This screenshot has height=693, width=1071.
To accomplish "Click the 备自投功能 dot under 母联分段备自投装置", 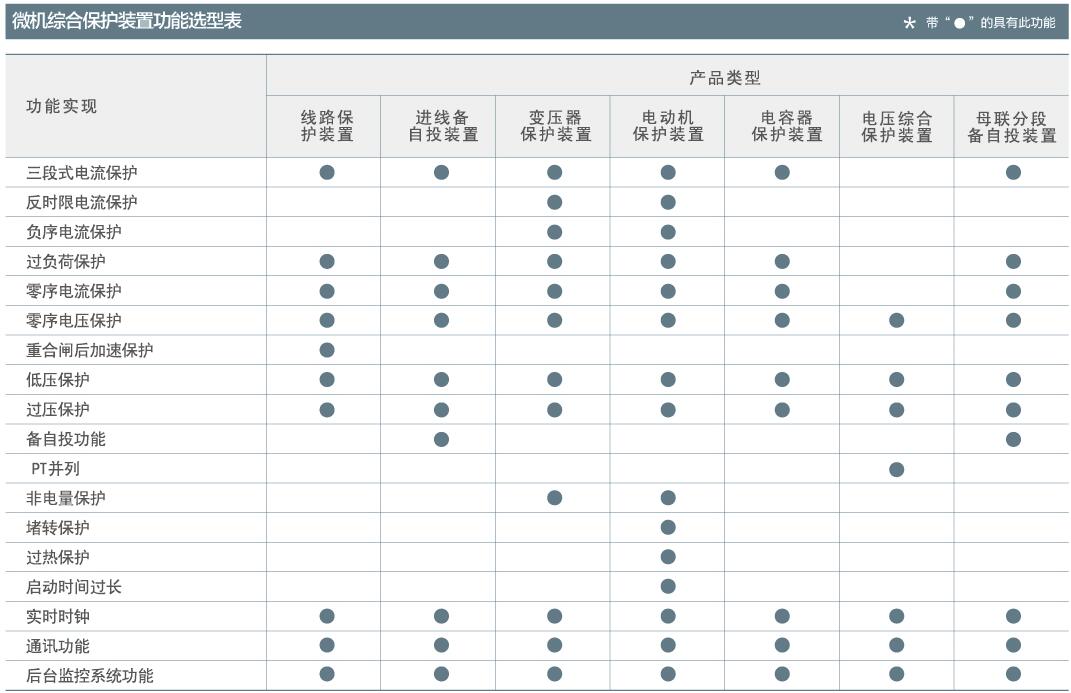I will pyautogui.click(x=1013, y=439).
